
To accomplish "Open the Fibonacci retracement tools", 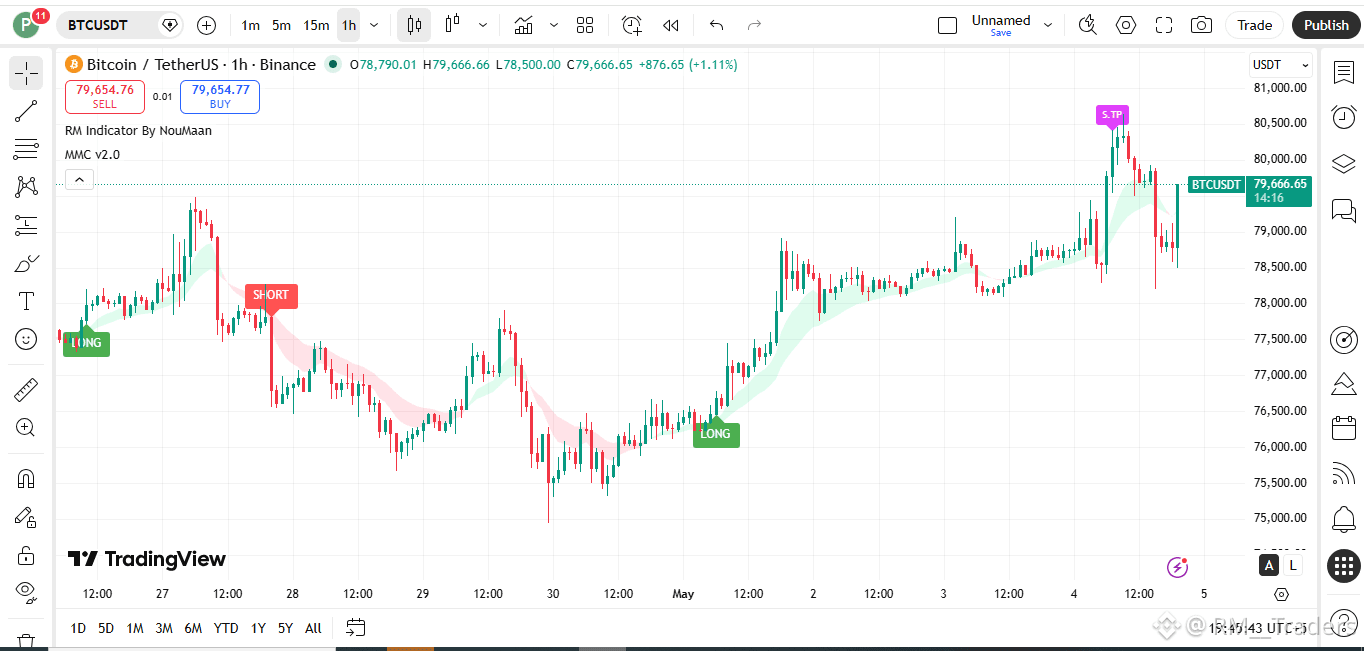I will coord(26,149).
